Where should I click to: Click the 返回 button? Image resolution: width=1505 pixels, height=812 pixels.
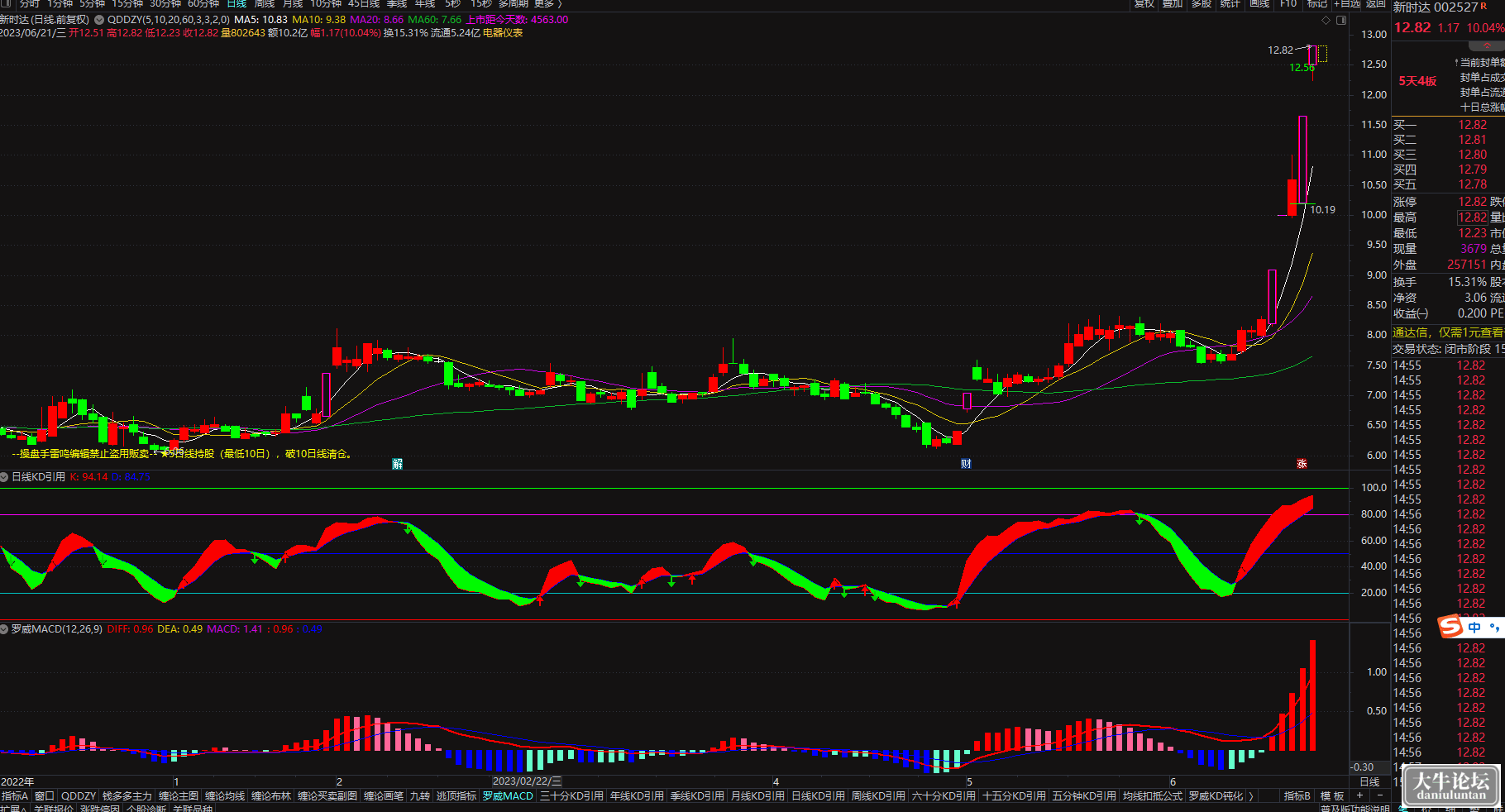tap(1376, 4)
